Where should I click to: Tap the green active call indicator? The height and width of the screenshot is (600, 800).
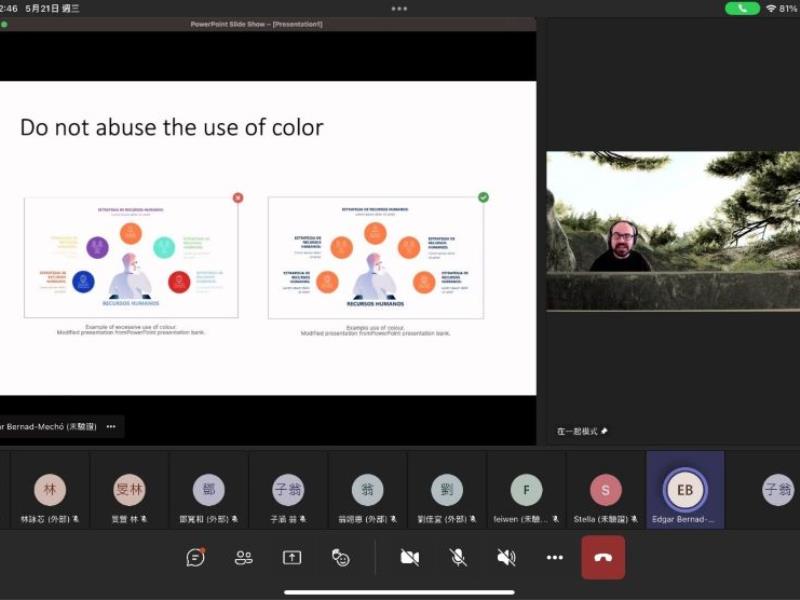pyautogui.click(x=742, y=8)
